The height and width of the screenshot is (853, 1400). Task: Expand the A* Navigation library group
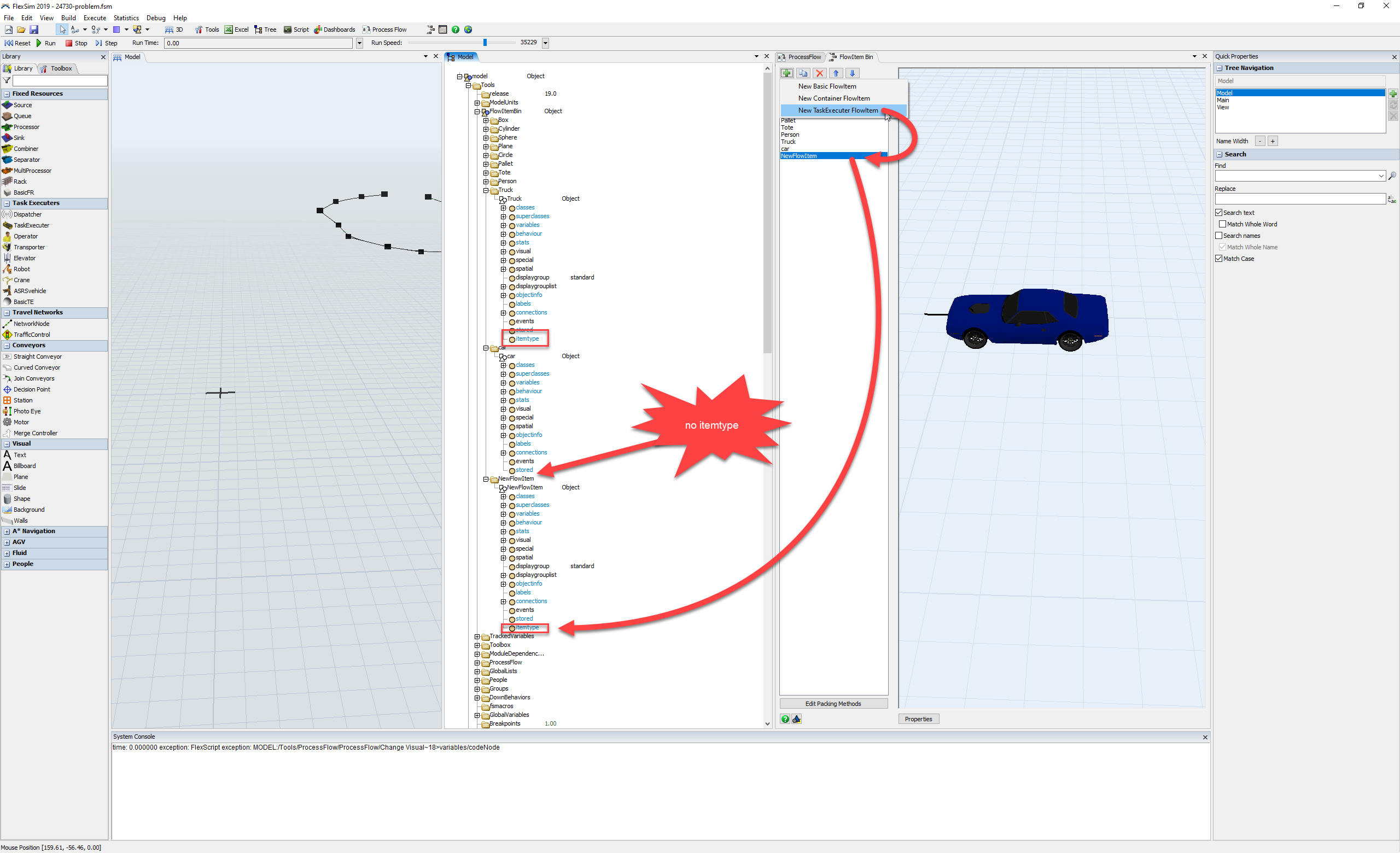point(7,531)
